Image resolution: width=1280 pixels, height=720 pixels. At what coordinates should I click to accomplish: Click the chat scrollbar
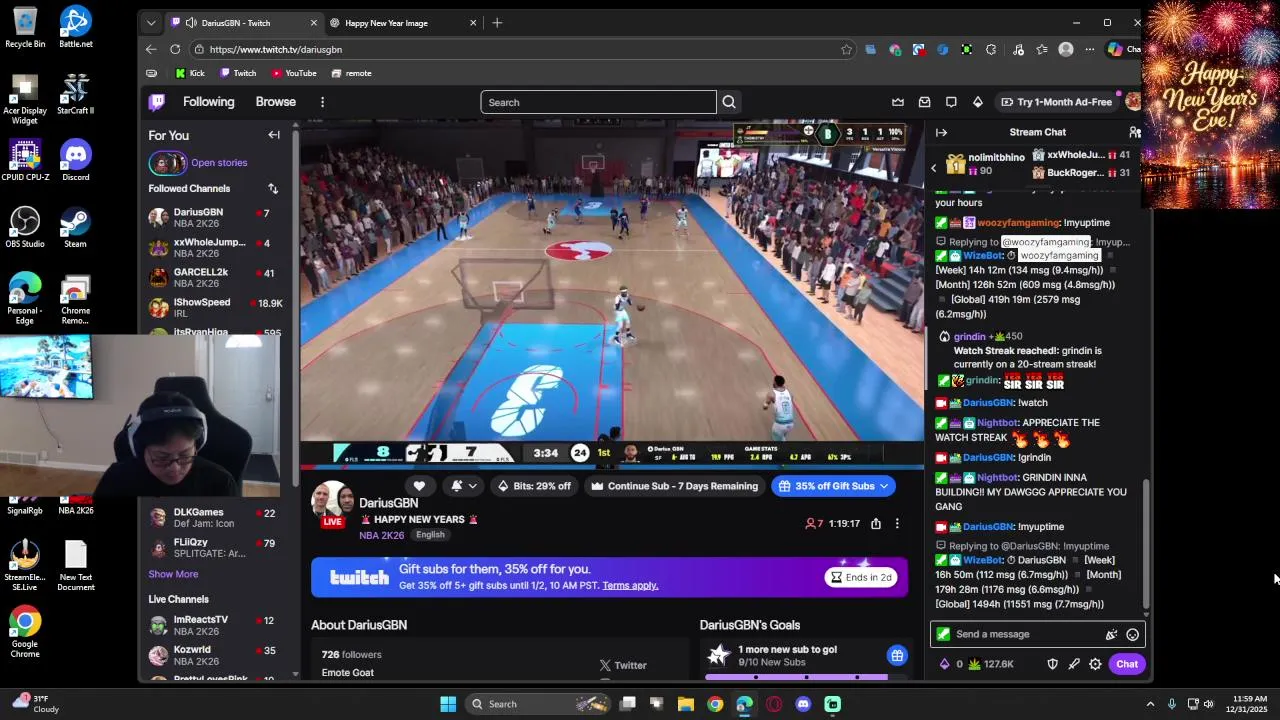tap(1147, 545)
